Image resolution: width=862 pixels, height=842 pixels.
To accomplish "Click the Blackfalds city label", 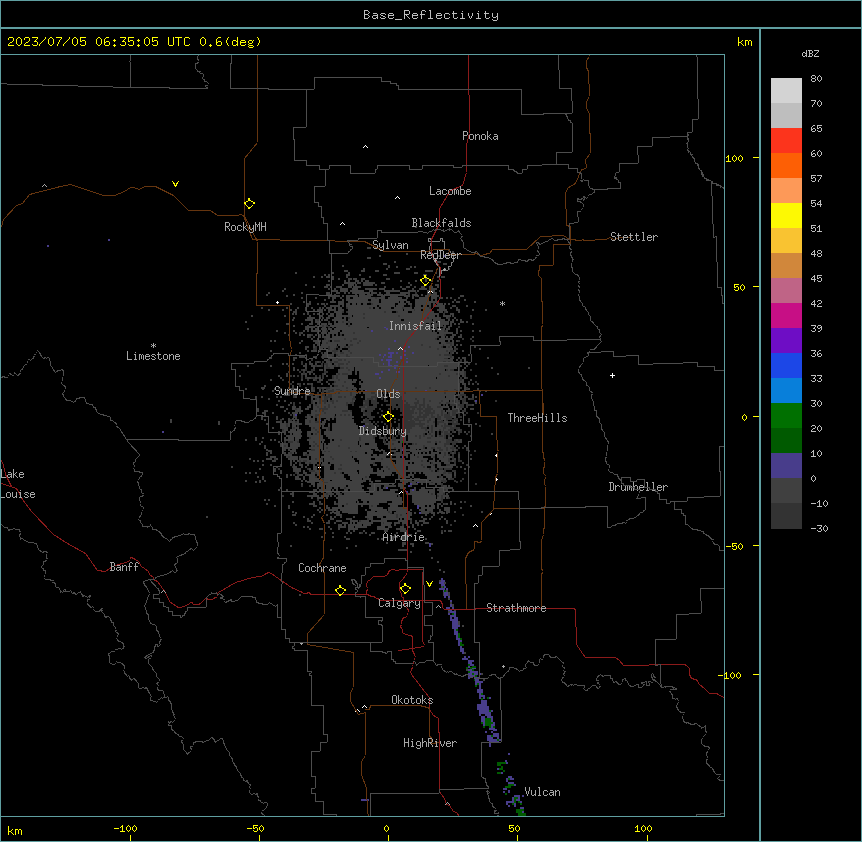I will pos(441,223).
